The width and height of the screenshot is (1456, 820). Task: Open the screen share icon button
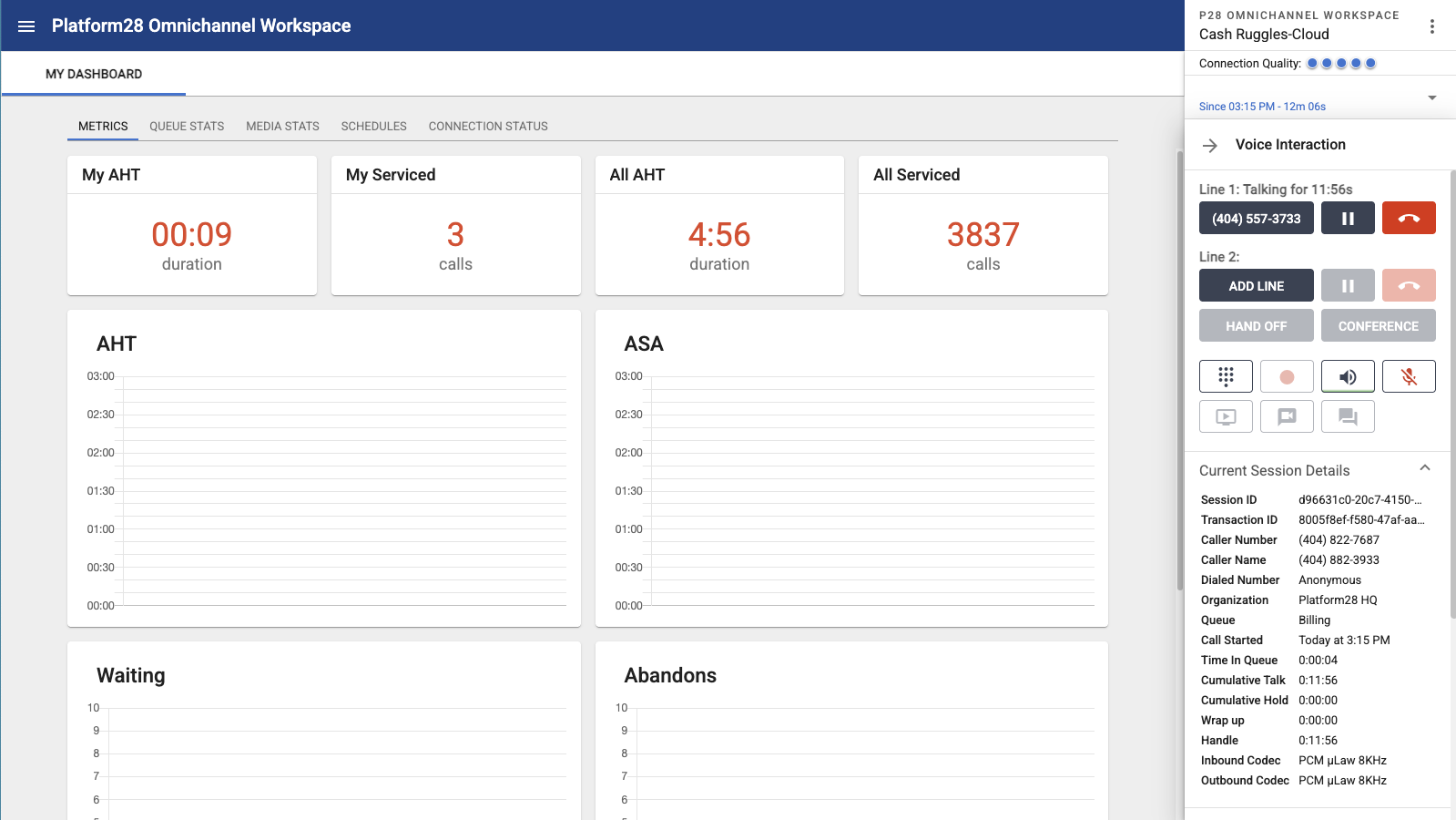1226,416
